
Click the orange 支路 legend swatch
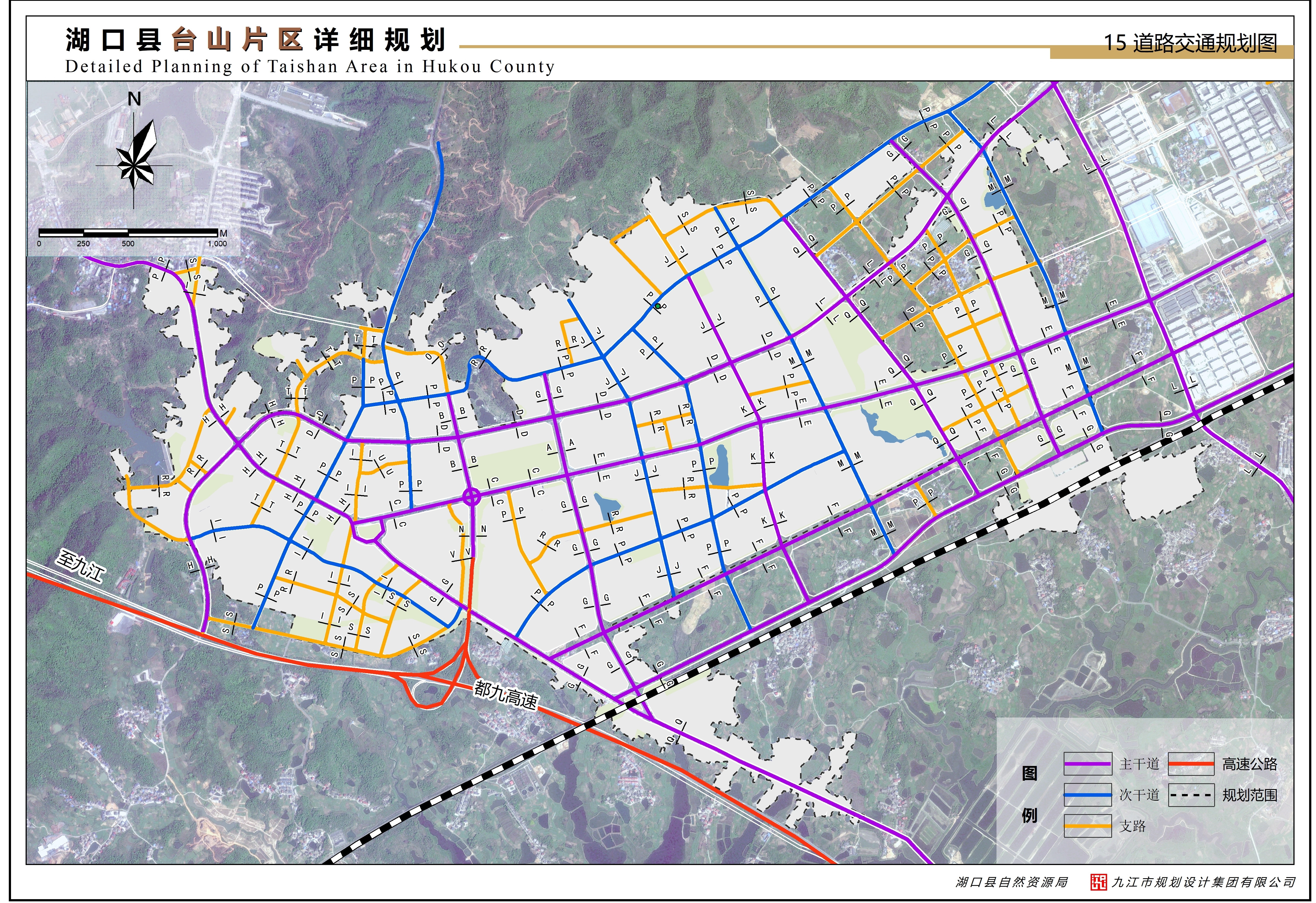tap(1088, 826)
